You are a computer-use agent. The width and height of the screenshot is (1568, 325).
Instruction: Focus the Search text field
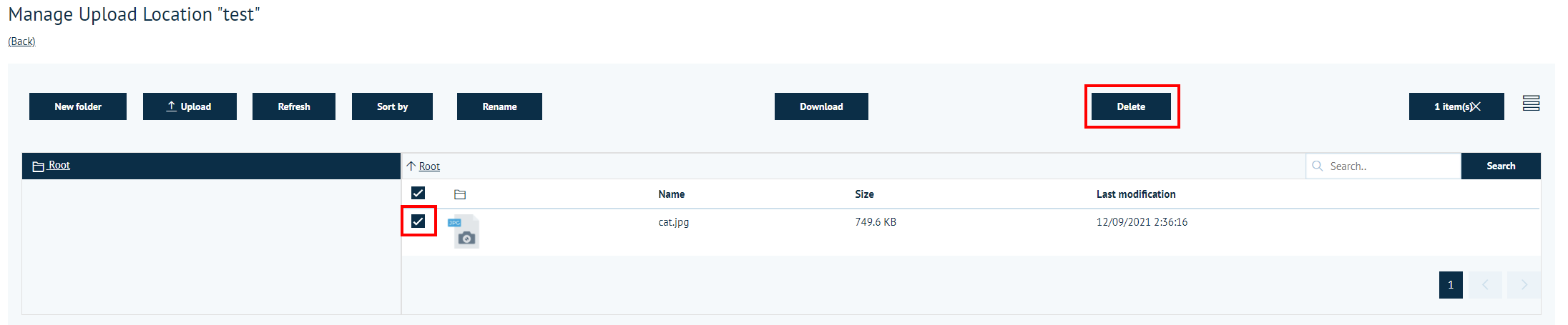click(x=1388, y=166)
